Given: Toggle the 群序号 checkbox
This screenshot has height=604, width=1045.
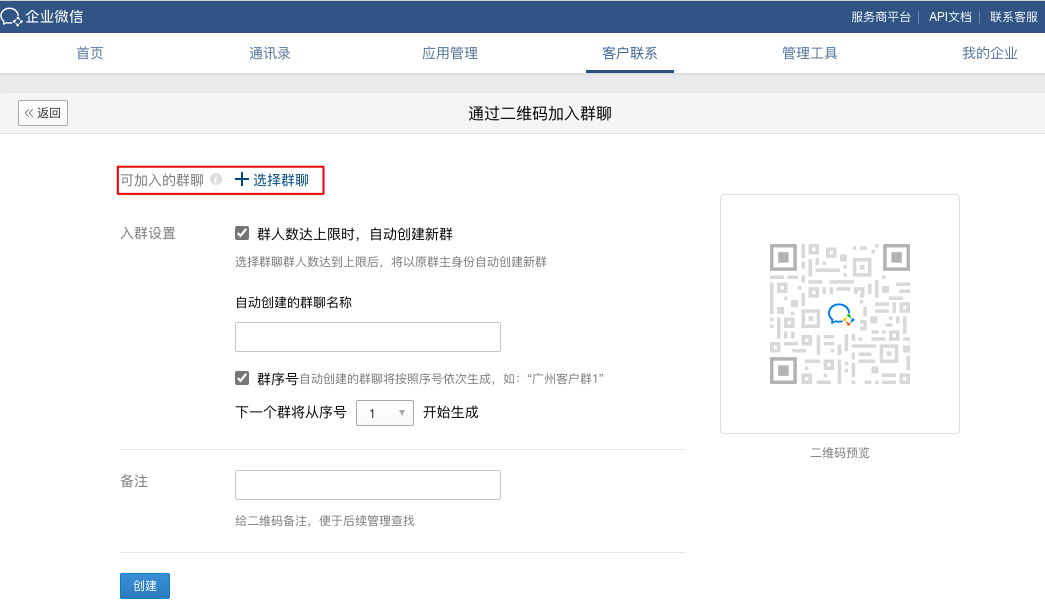Looking at the screenshot, I should (x=242, y=378).
